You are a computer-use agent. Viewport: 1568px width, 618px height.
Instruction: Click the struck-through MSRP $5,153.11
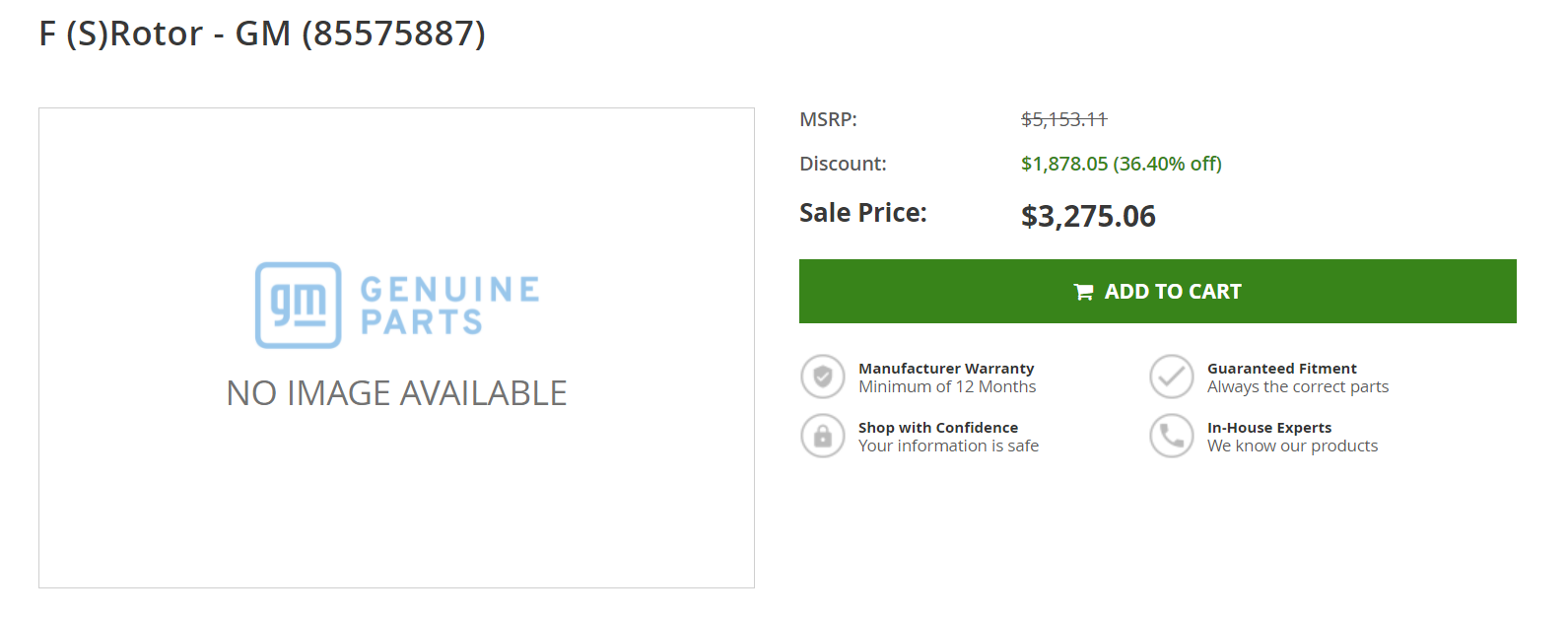click(1064, 119)
